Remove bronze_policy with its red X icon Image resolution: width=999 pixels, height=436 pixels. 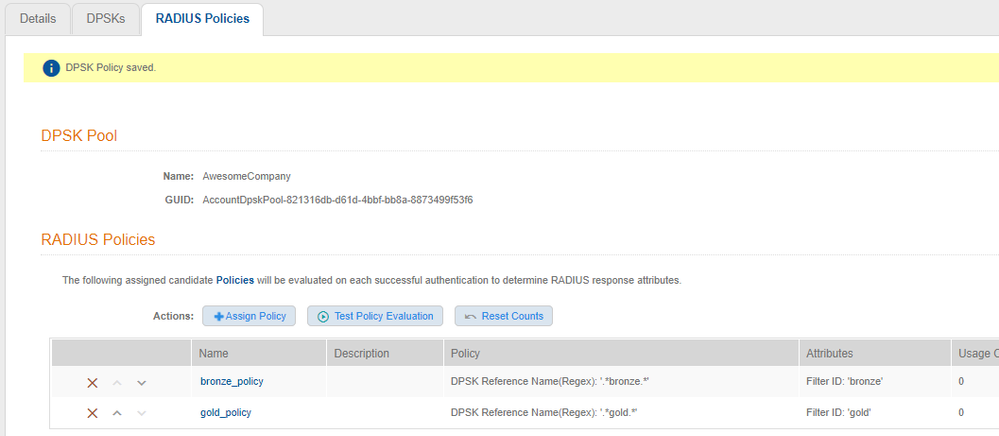click(92, 382)
